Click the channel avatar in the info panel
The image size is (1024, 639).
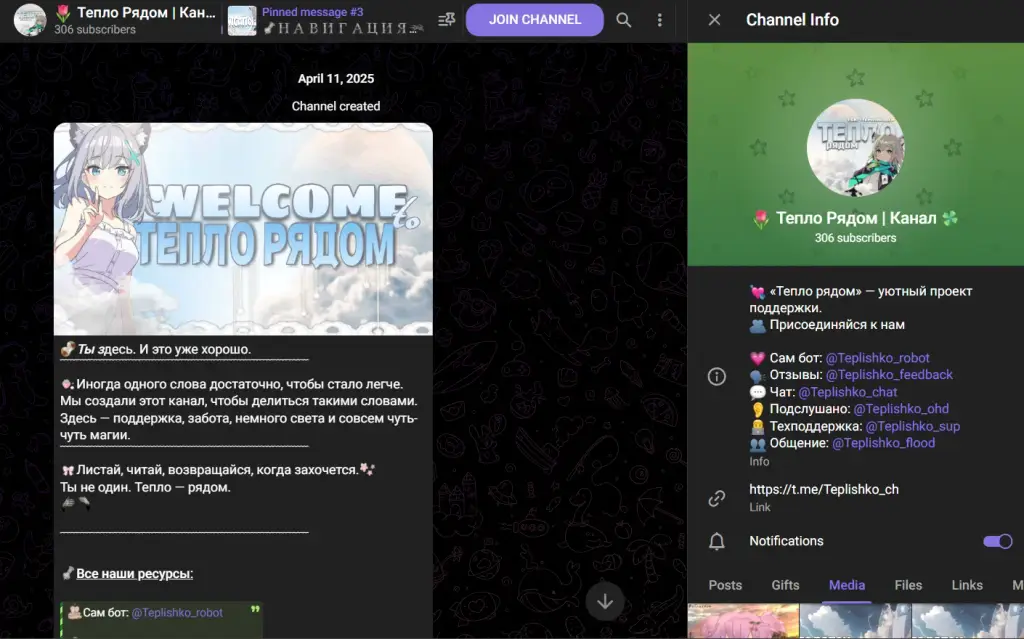(856, 148)
